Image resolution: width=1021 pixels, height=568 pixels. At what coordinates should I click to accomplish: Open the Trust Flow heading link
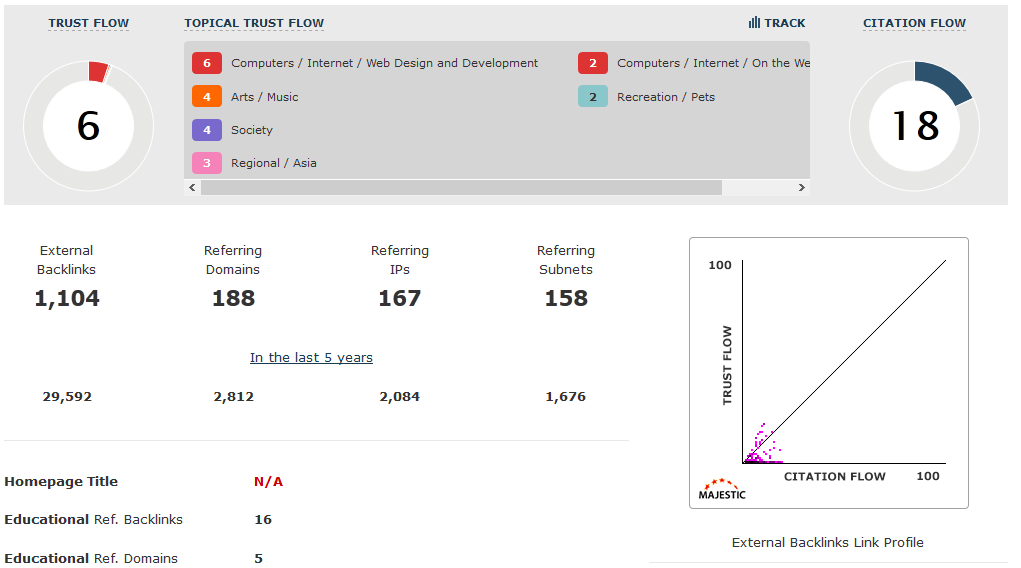pos(89,23)
